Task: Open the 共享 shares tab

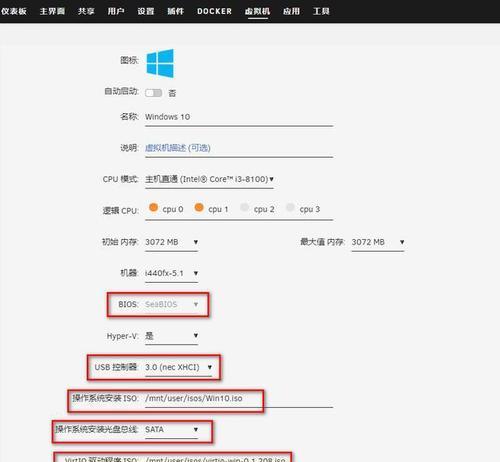Action: click(86, 11)
